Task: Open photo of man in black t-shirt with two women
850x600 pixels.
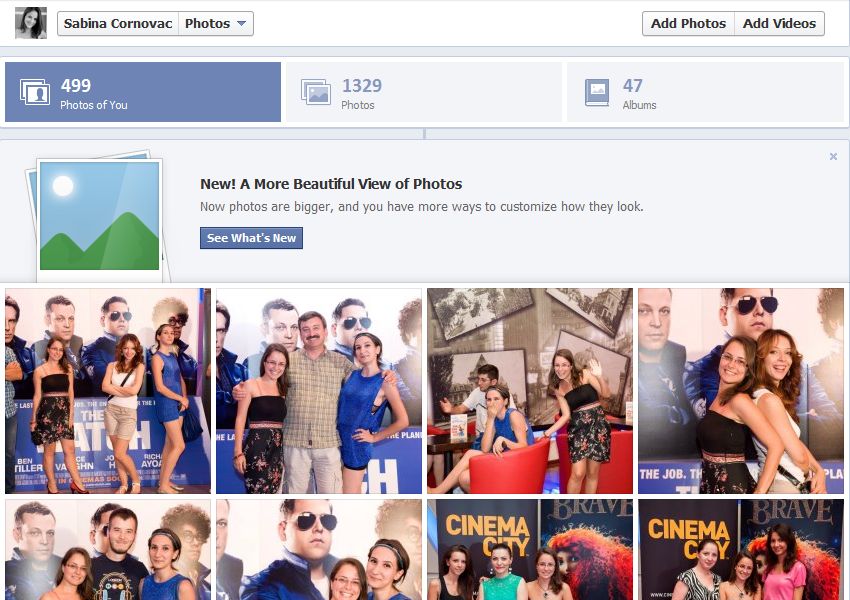Action: click(x=108, y=550)
